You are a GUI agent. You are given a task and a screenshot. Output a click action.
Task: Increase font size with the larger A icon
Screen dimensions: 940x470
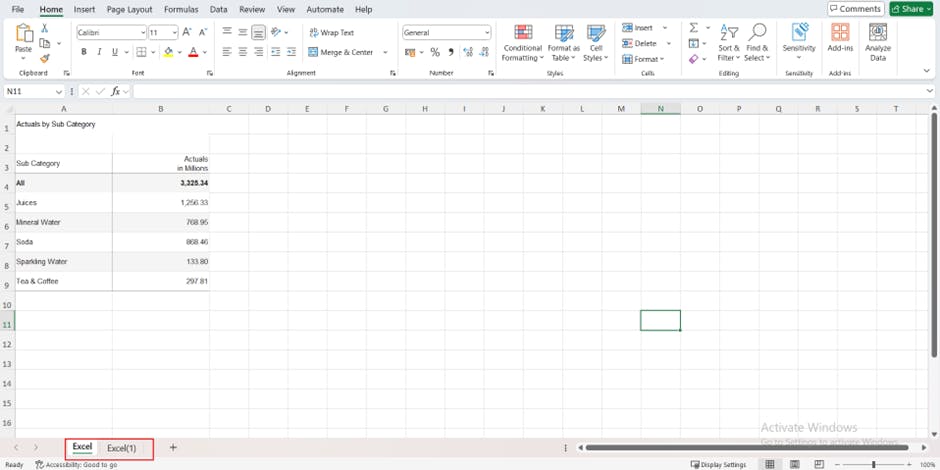point(186,32)
